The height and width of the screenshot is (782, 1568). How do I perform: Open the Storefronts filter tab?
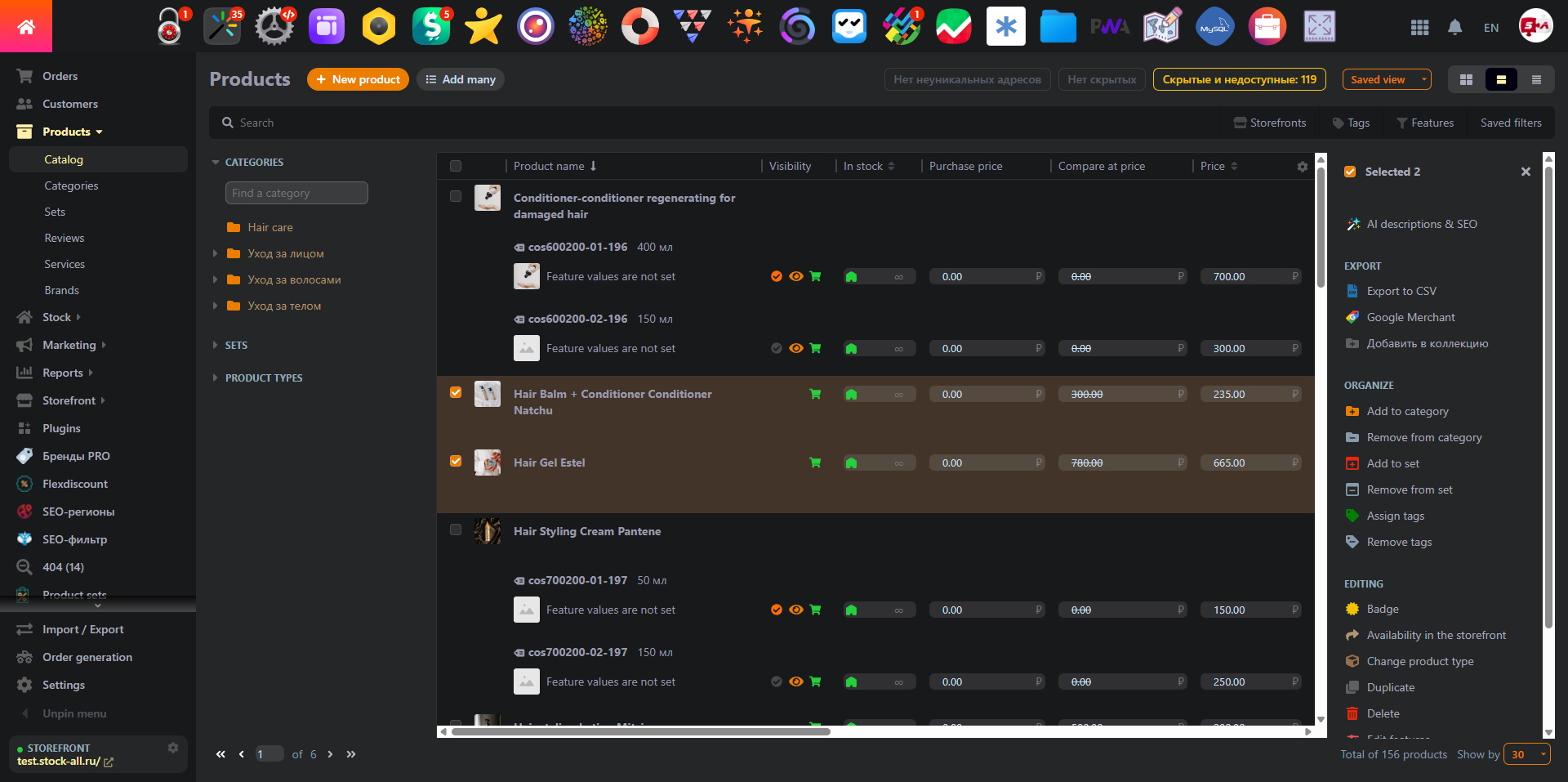coord(1270,123)
